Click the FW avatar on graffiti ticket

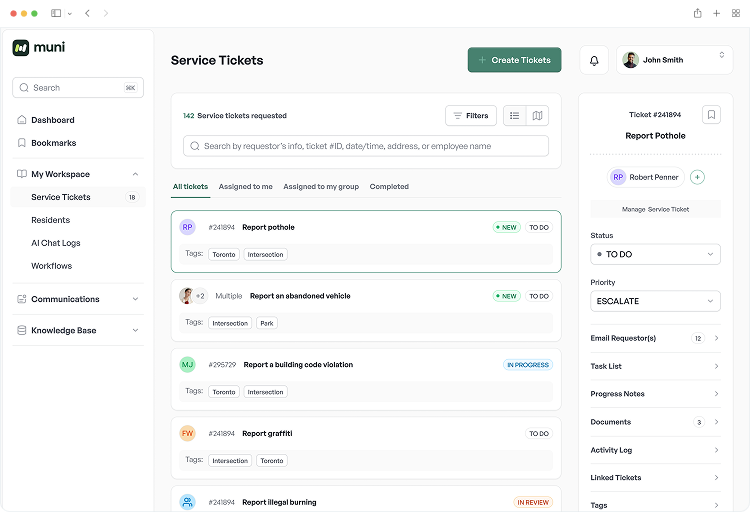[187, 434]
